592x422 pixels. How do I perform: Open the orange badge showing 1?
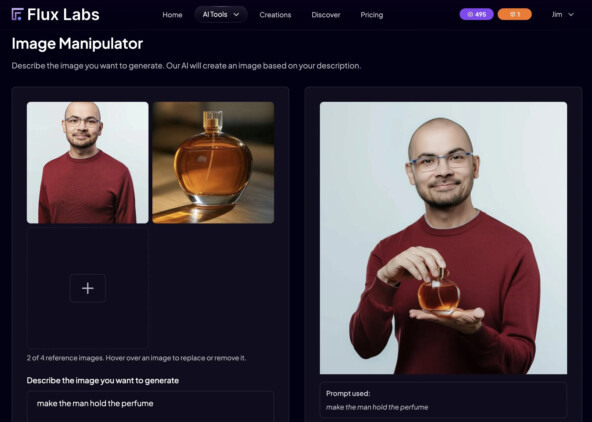pyautogui.click(x=515, y=14)
